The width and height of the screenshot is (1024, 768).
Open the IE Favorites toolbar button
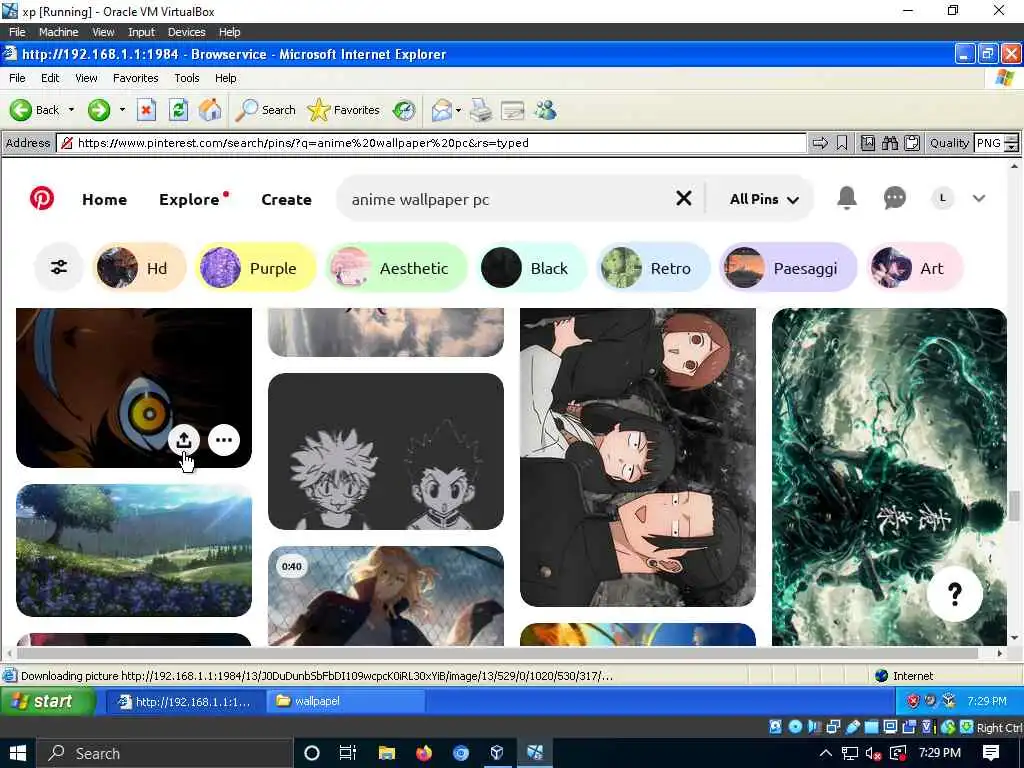(x=344, y=110)
